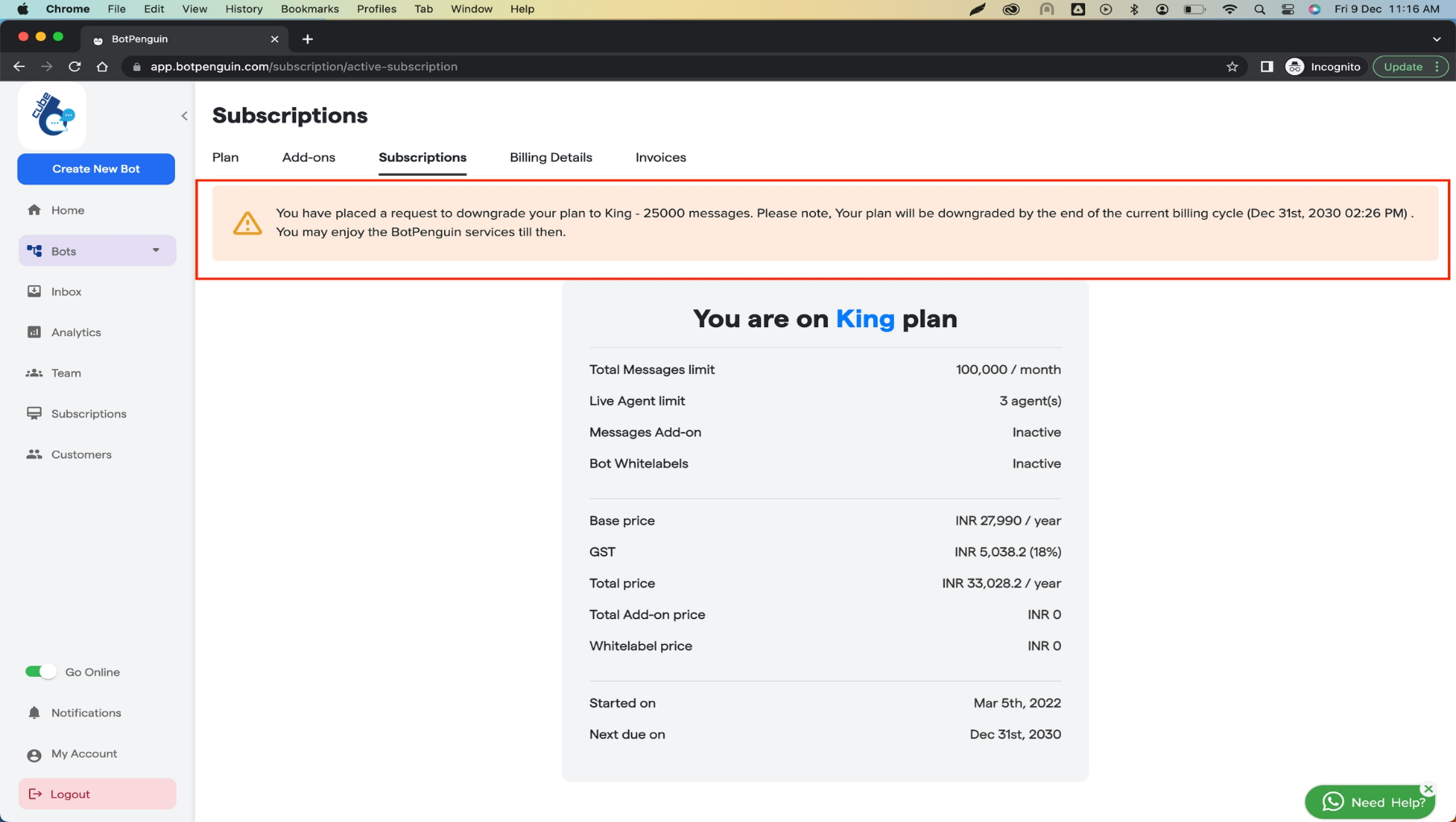Image resolution: width=1456 pixels, height=822 pixels.
Task: Click the Home house icon
Action: [x=34, y=210]
